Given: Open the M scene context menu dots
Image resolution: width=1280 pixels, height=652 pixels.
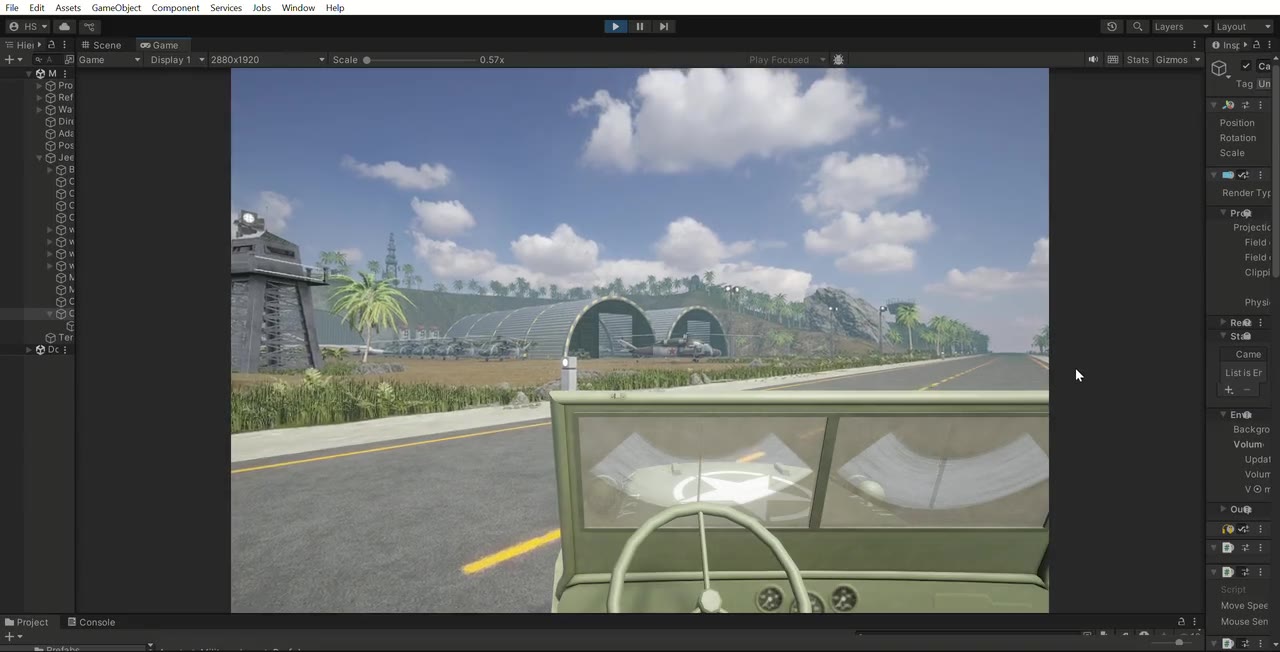Looking at the screenshot, I should pyautogui.click(x=66, y=74).
